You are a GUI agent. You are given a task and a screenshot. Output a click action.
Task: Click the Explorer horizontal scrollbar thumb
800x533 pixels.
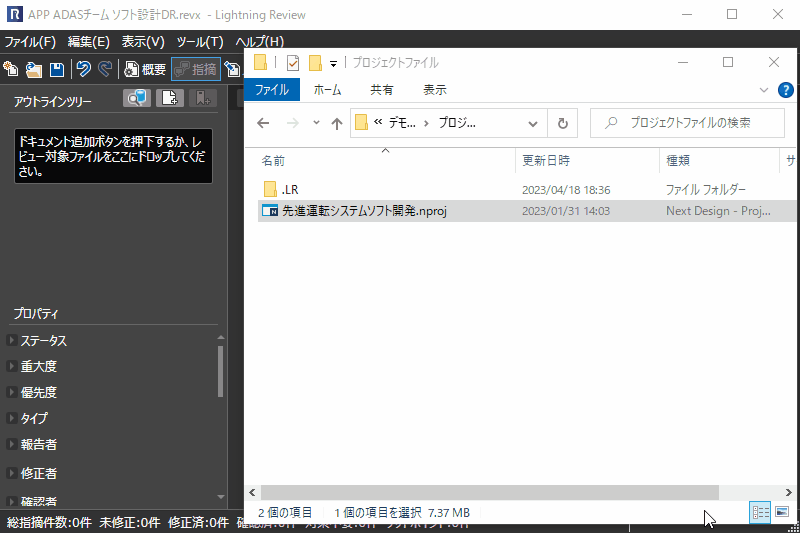tap(490, 492)
